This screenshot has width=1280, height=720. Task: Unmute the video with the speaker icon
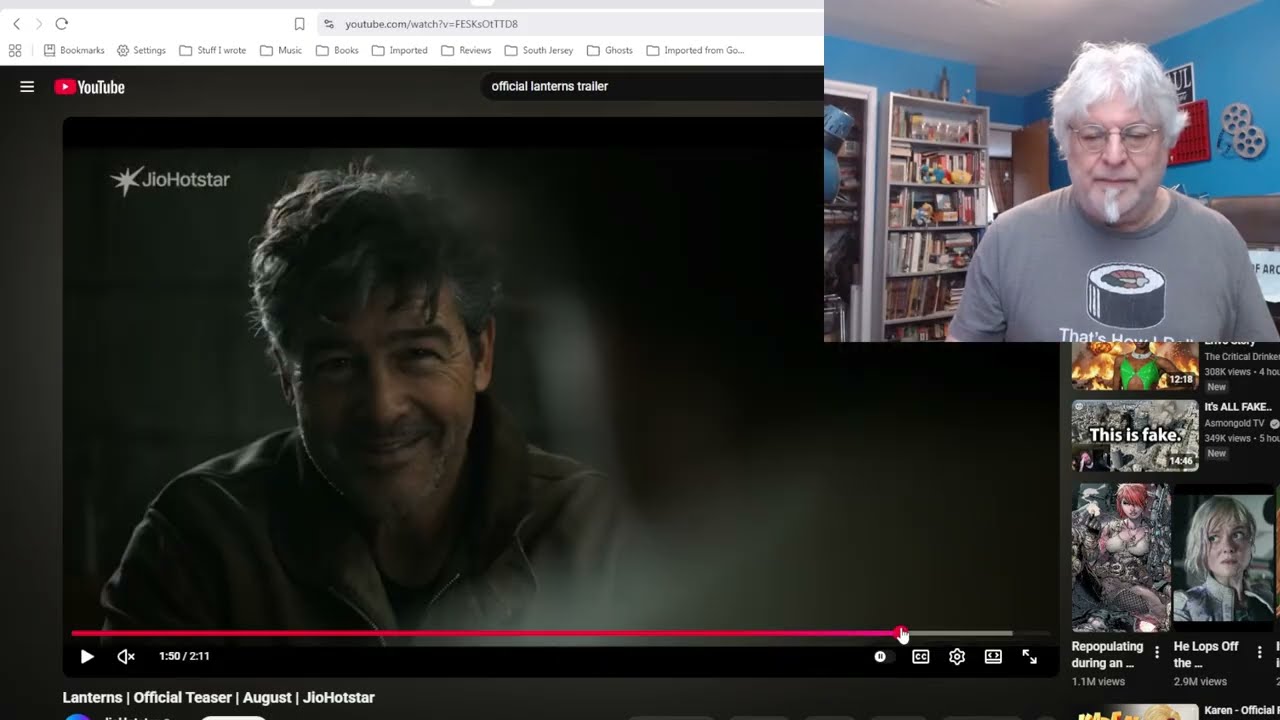tap(126, 657)
